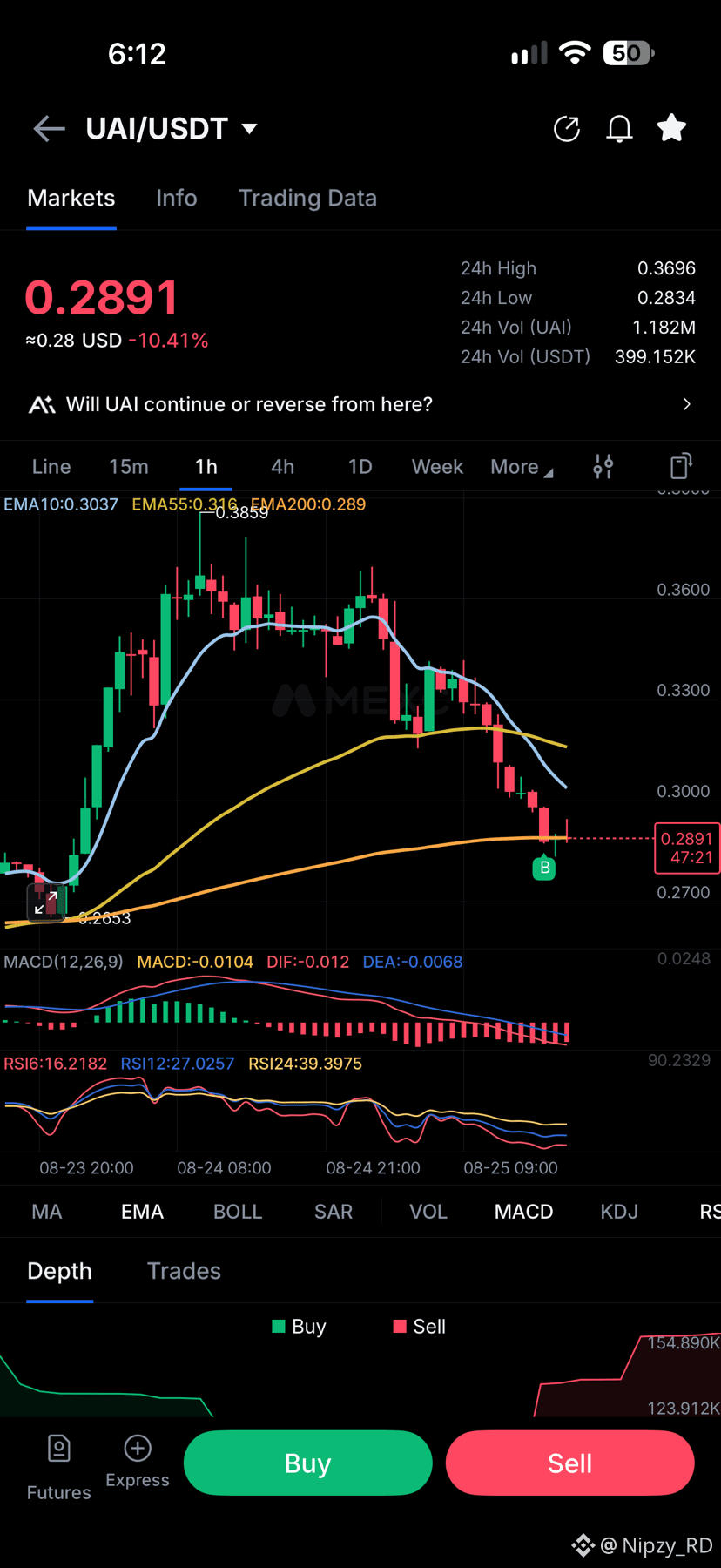Switch to the Depth tab

pos(59,1271)
